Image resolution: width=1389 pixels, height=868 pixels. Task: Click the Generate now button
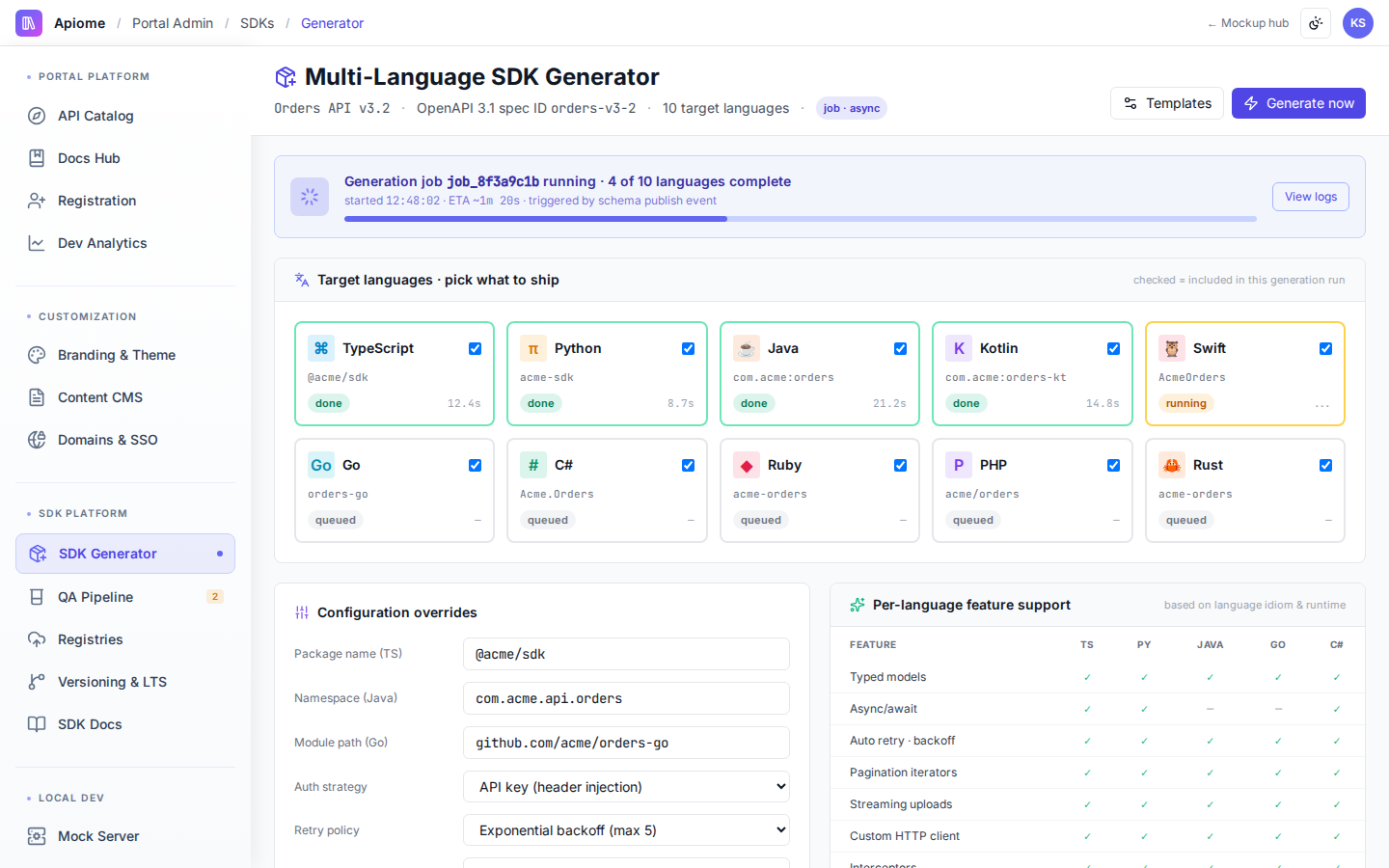pyautogui.click(x=1298, y=103)
